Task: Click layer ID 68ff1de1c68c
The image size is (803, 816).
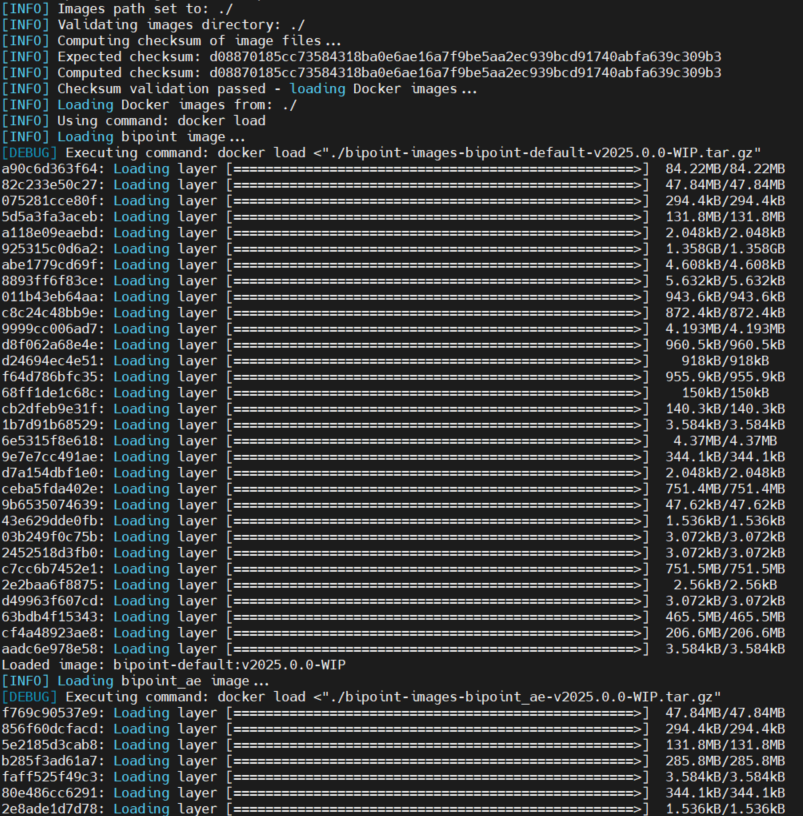Action: point(49,393)
